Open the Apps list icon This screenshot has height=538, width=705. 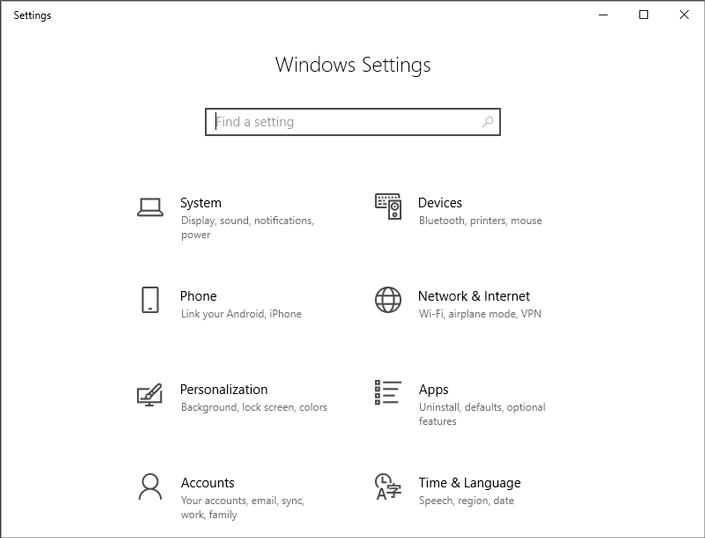pyautogui.click(x=388, y=392)
